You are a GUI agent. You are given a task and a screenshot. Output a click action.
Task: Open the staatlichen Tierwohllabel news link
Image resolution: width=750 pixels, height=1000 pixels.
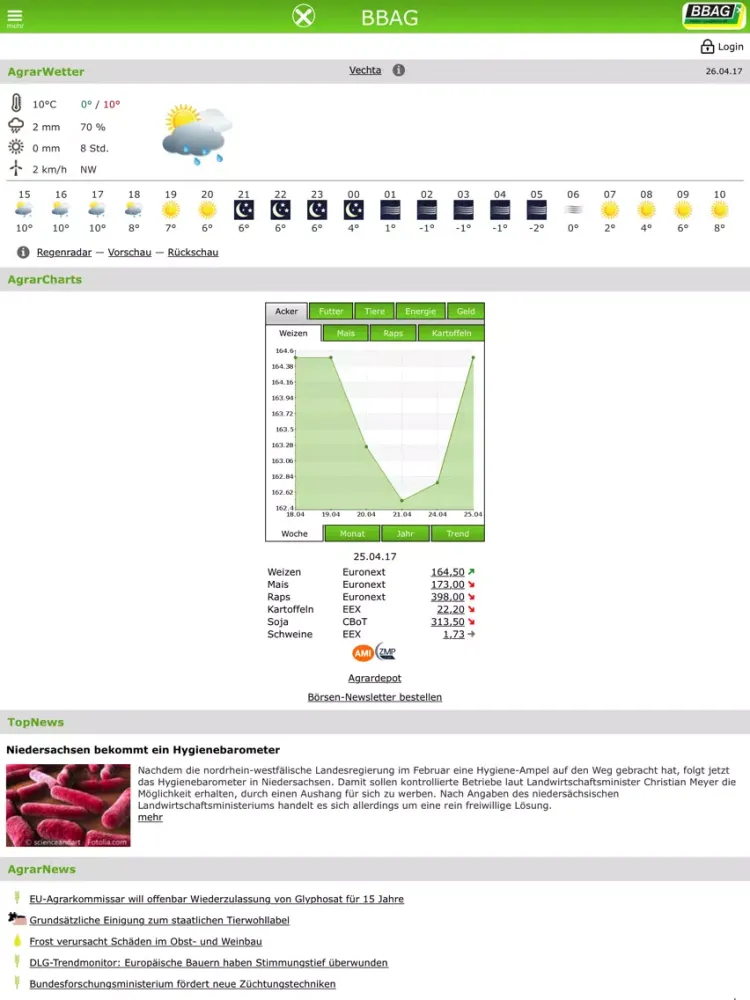tap(159, 920)
